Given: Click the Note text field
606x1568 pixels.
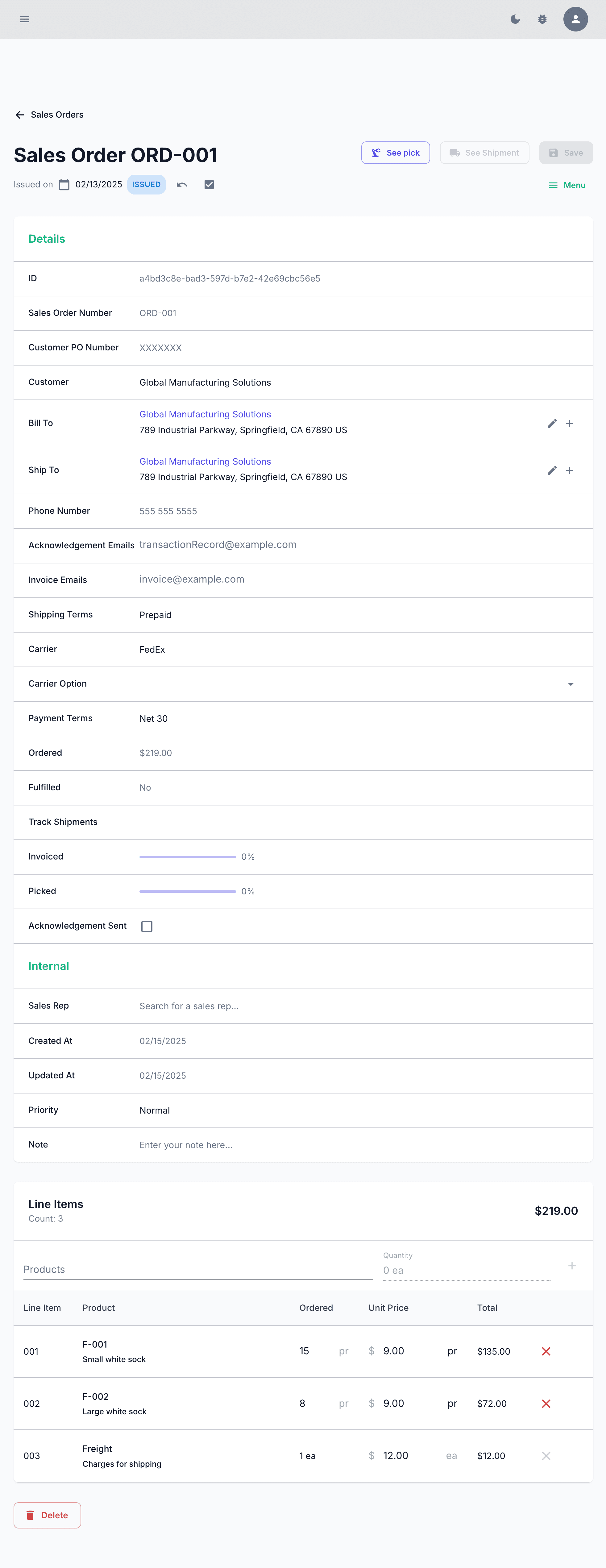Looking at the screenshot, I should click(x=359, y=1145).
